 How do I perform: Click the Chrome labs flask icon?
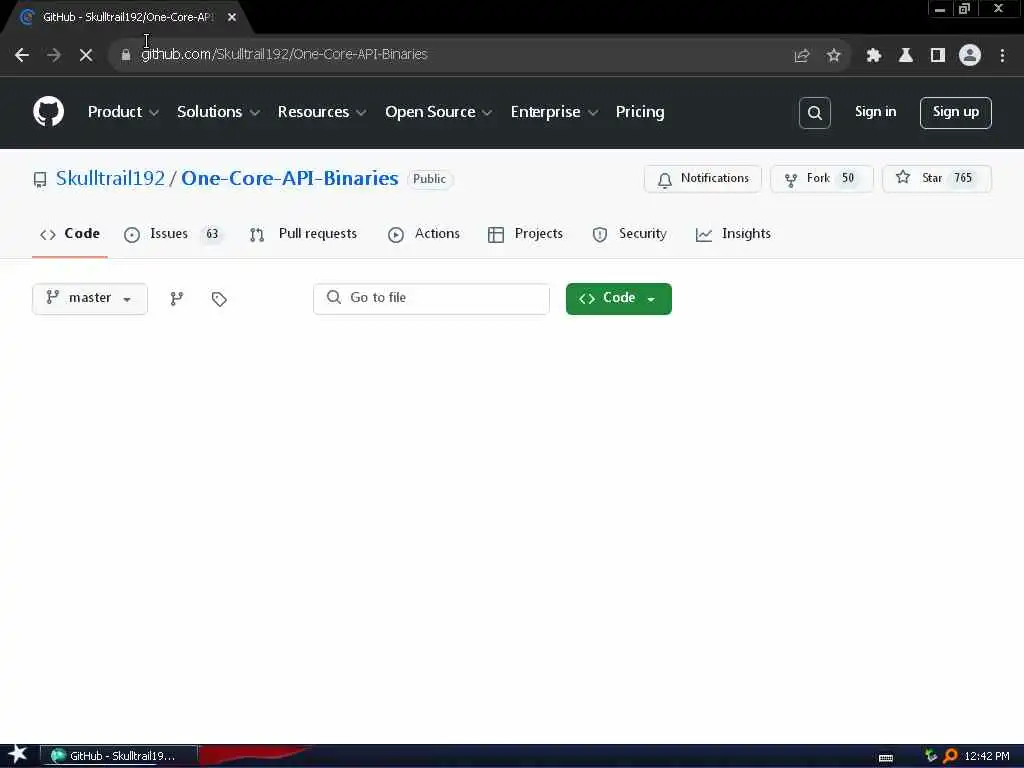coord(906,56)
